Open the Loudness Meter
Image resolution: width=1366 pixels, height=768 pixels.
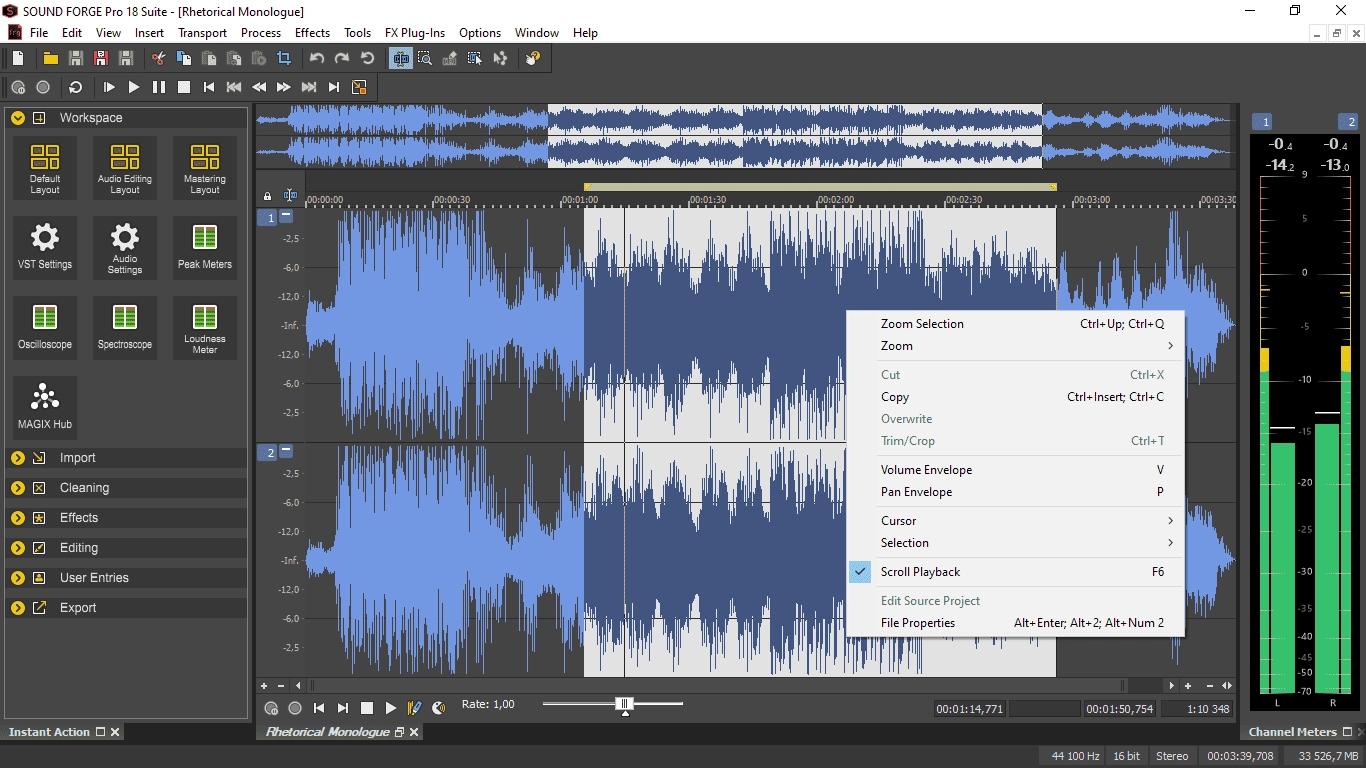pyautogui.click(x=205, y=328)
